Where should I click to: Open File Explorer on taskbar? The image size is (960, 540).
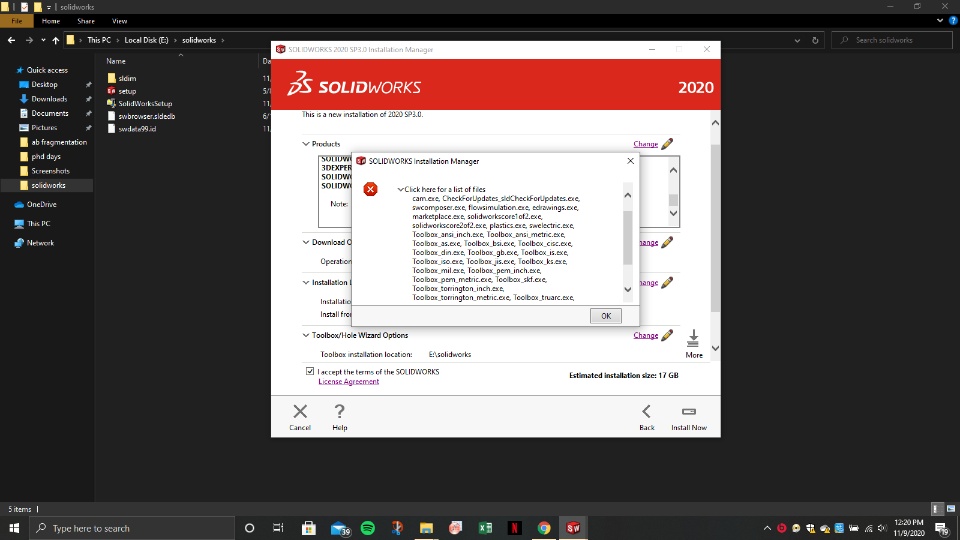(426, 528)
